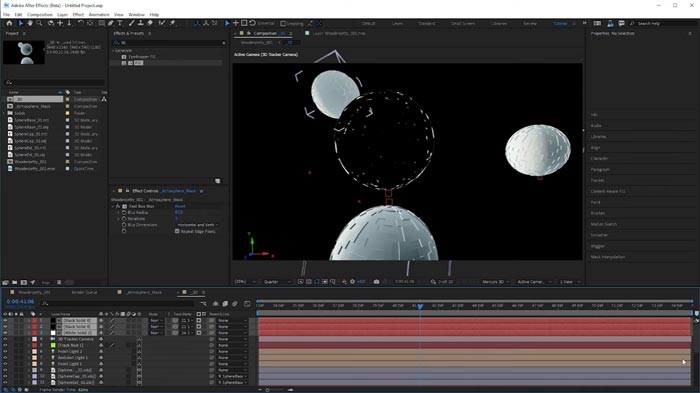Click label color swatch of Point Light 2
This screenshot has width=700, height=393.
(x=34, y=352)
